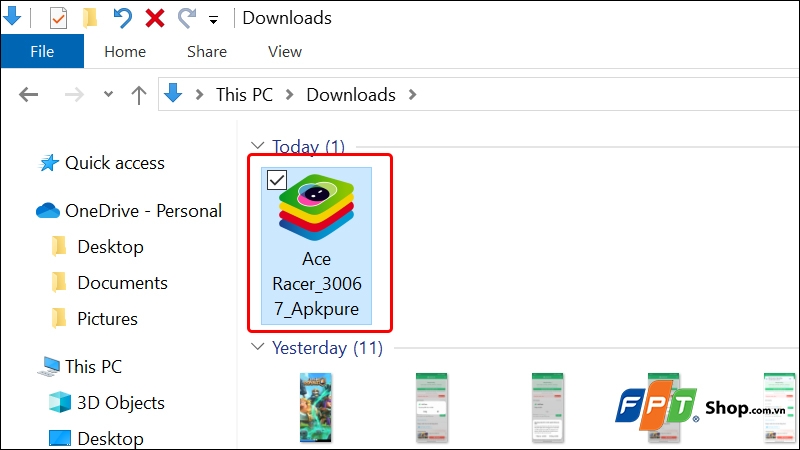This screenshot has height=450, width=800.
Task: Click the blue Desktop icon under This PC
Action: [x=60, y=438]
